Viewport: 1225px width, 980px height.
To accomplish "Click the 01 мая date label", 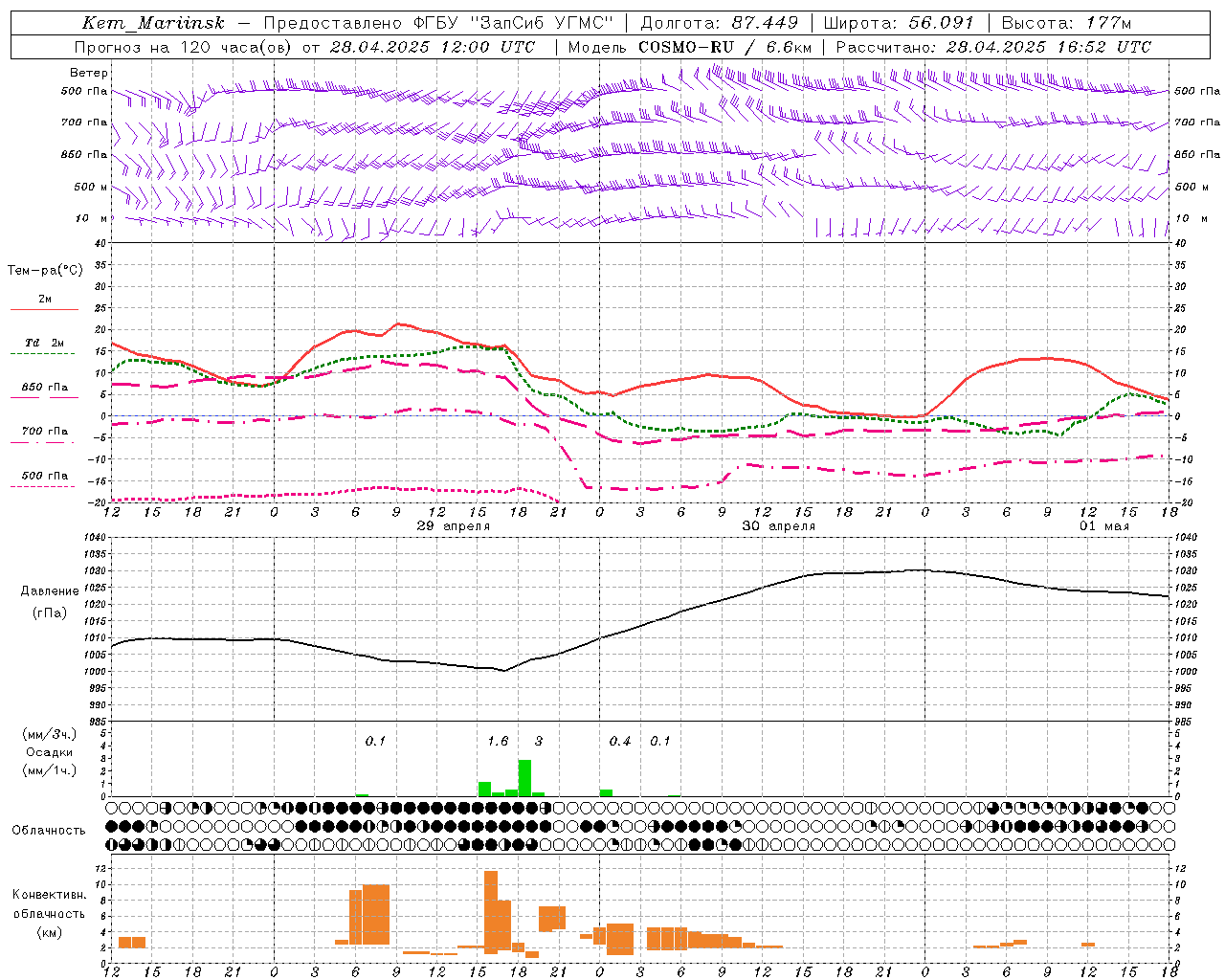I will pos(1103,526).
